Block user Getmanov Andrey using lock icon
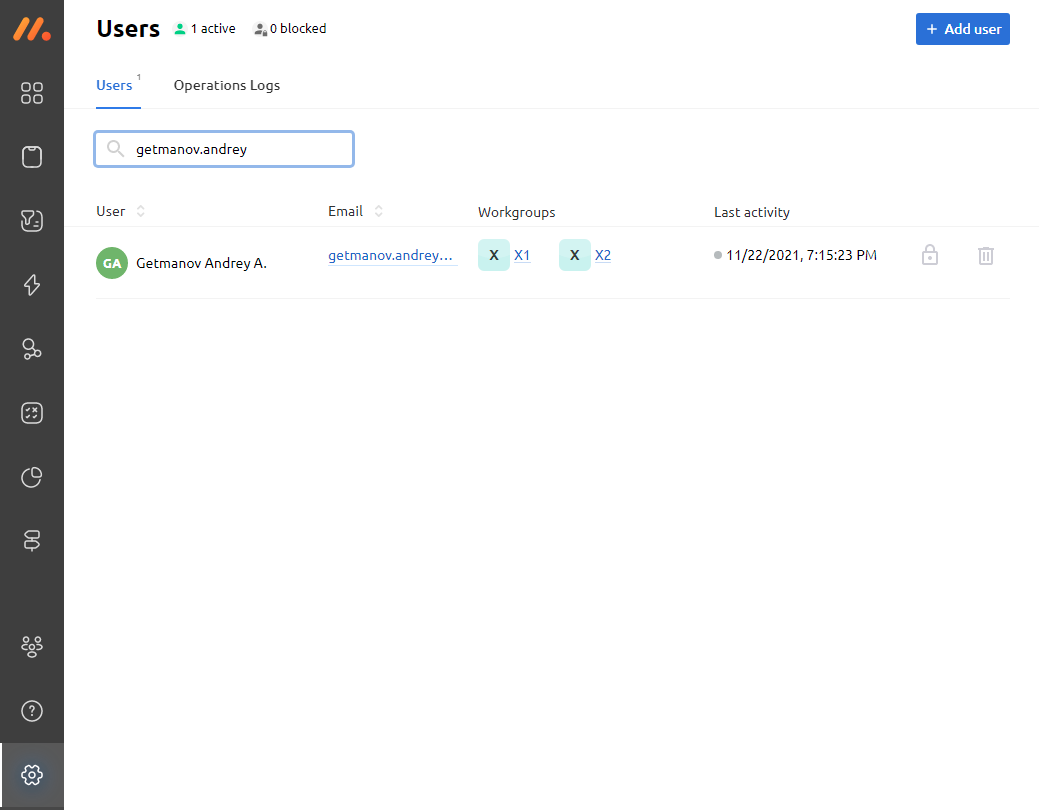 pos(929,256)
